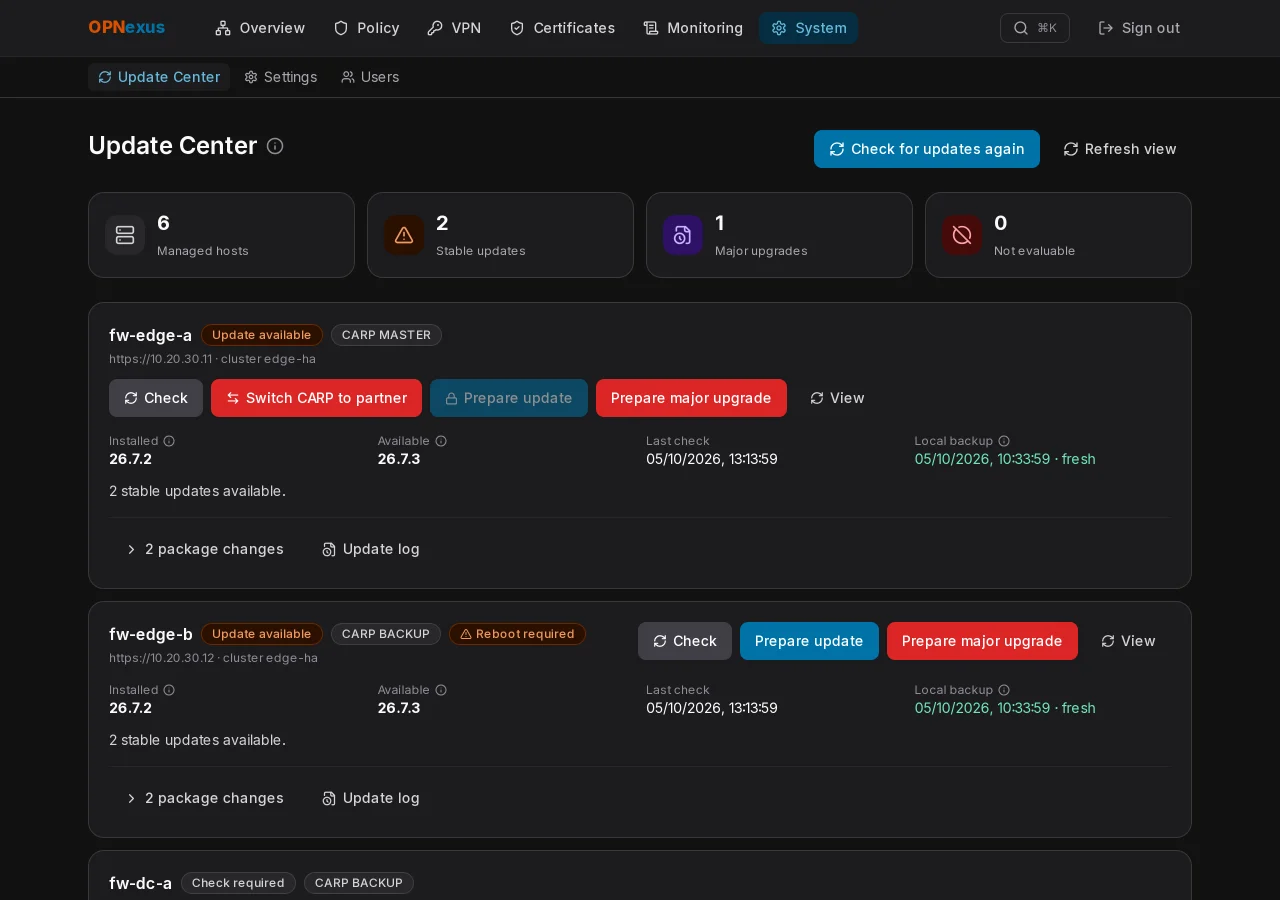
Task: Click the Major upgrades summary card
Action: [779, 235]
